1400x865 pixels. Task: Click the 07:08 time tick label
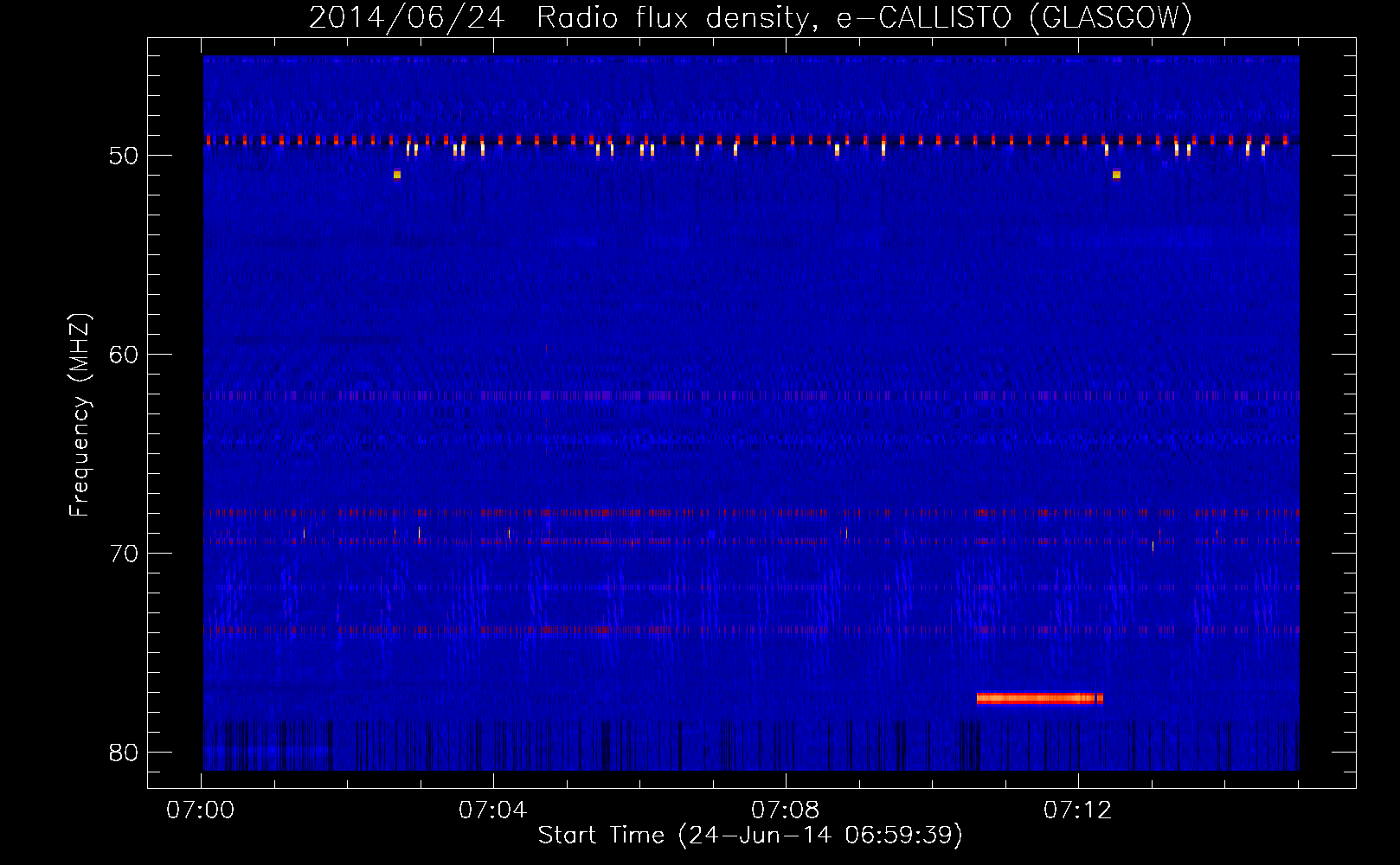786,811
